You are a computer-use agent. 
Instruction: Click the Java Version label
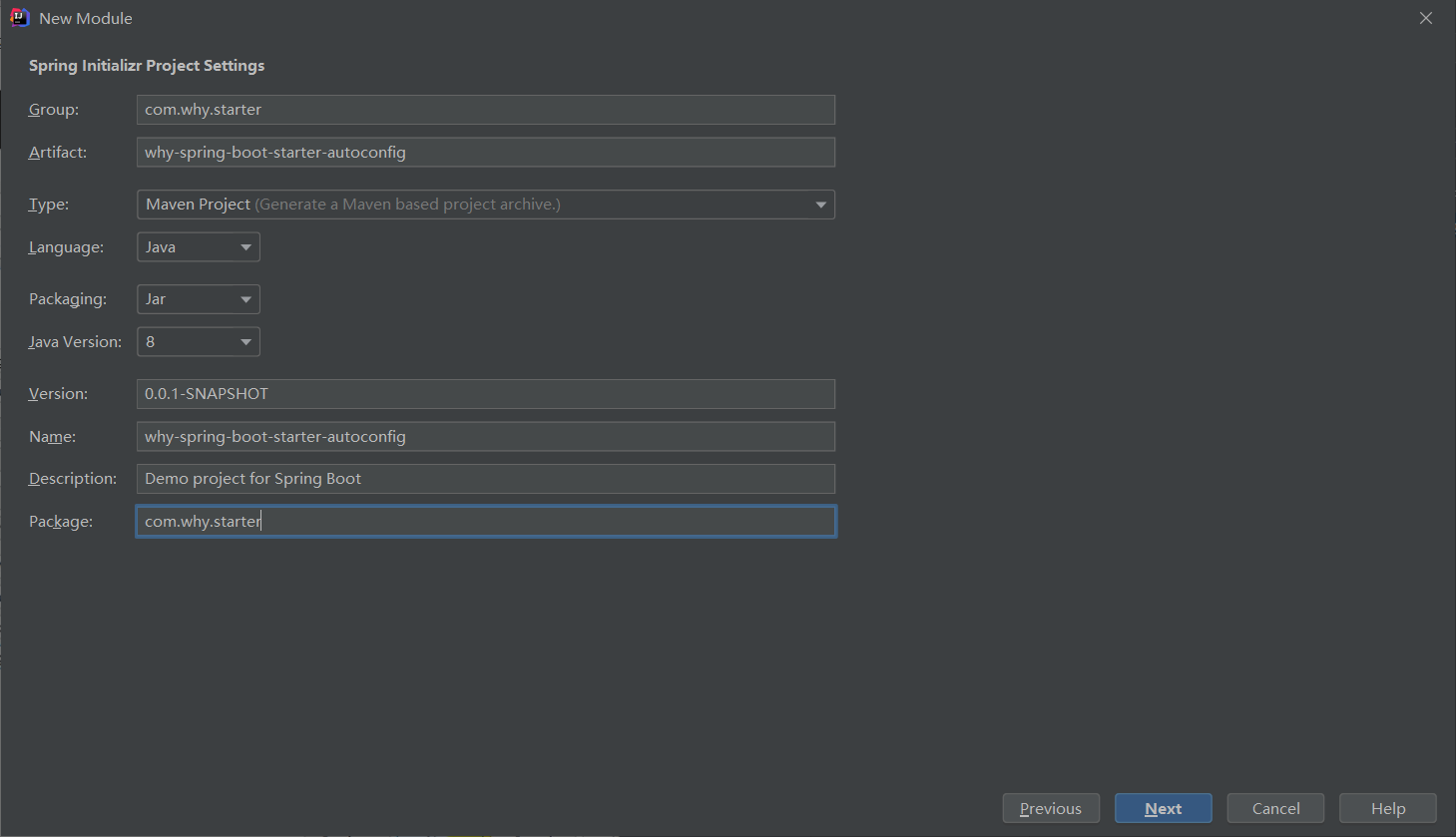pos(75,342)
